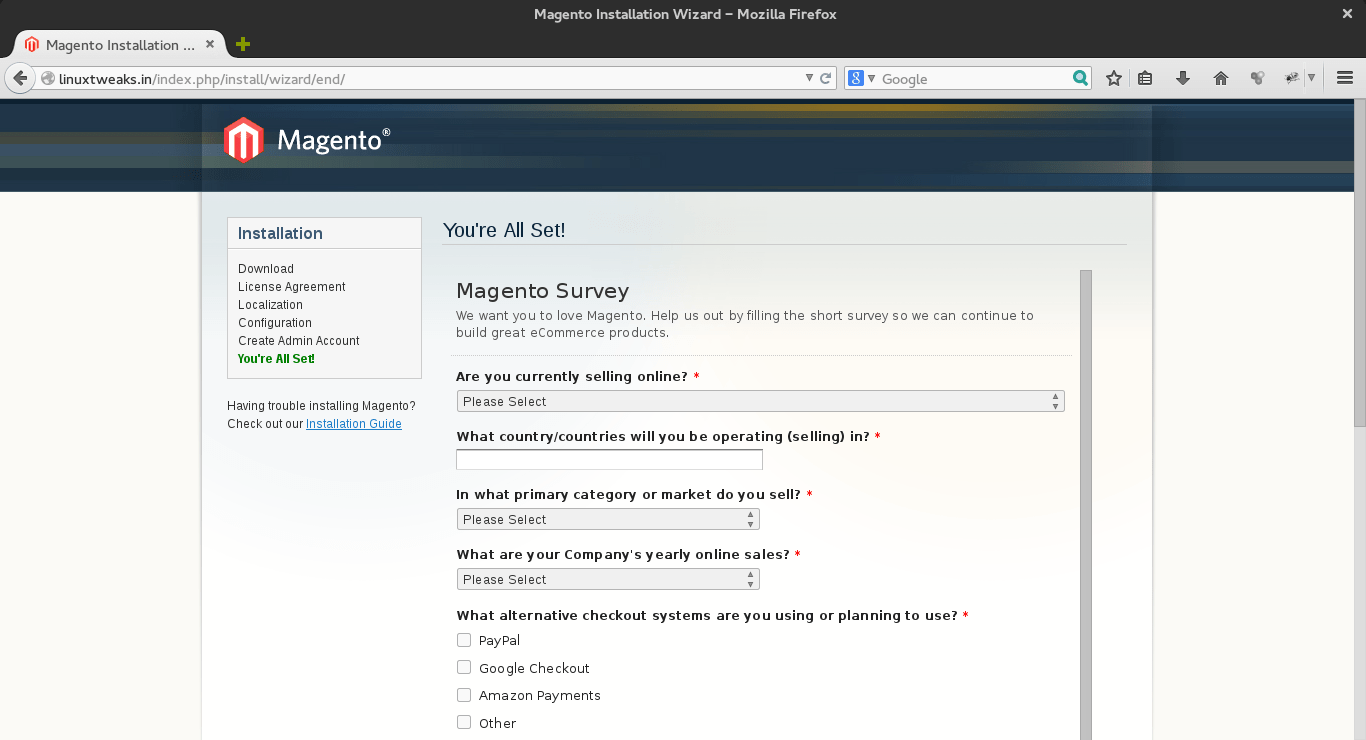Click License Agreement step
Image resolution: width=1366 pixels, height=740 pixels.
pos(292,287)
